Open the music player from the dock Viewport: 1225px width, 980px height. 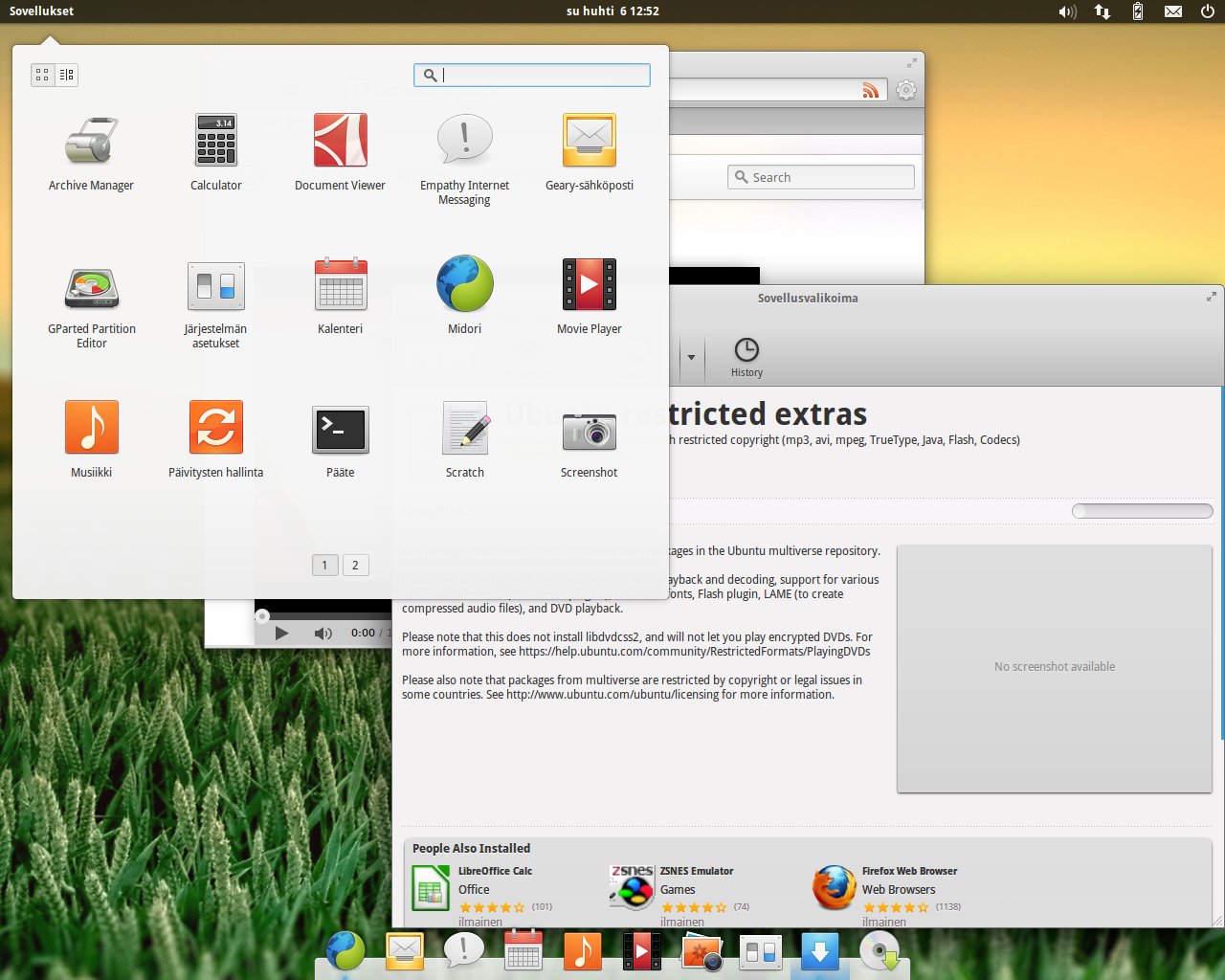pyautogui.click(x=583, y=951)
